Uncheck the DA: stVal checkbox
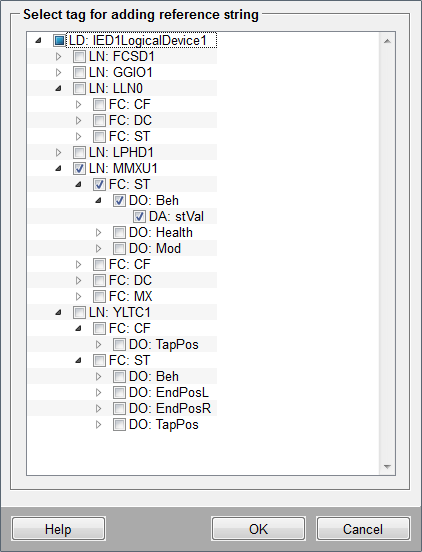Screen dimensions: 422x552 tap(139, 217)
